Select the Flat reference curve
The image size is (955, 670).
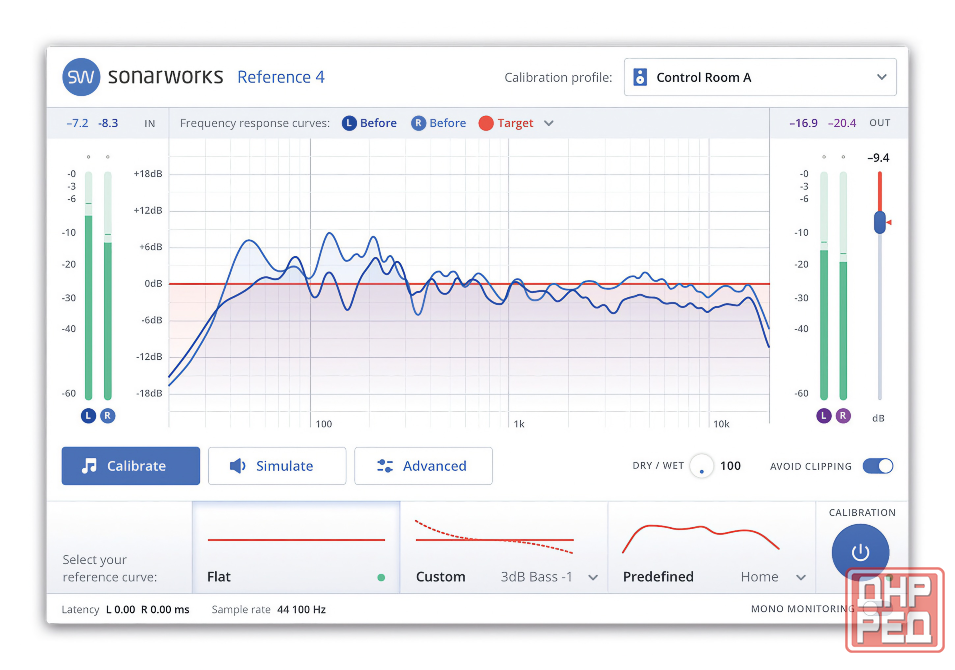pos(296,547)
